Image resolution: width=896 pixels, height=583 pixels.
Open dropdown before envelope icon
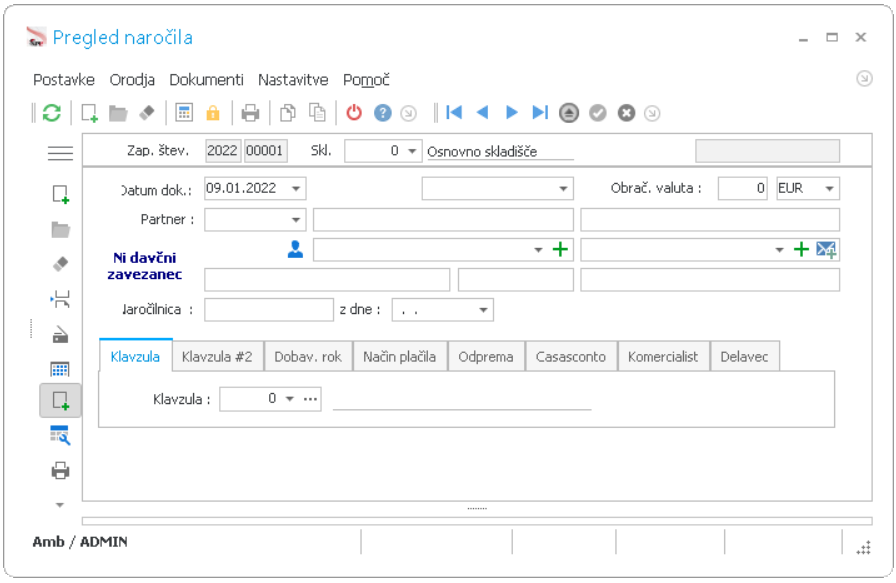coord(779,250)
